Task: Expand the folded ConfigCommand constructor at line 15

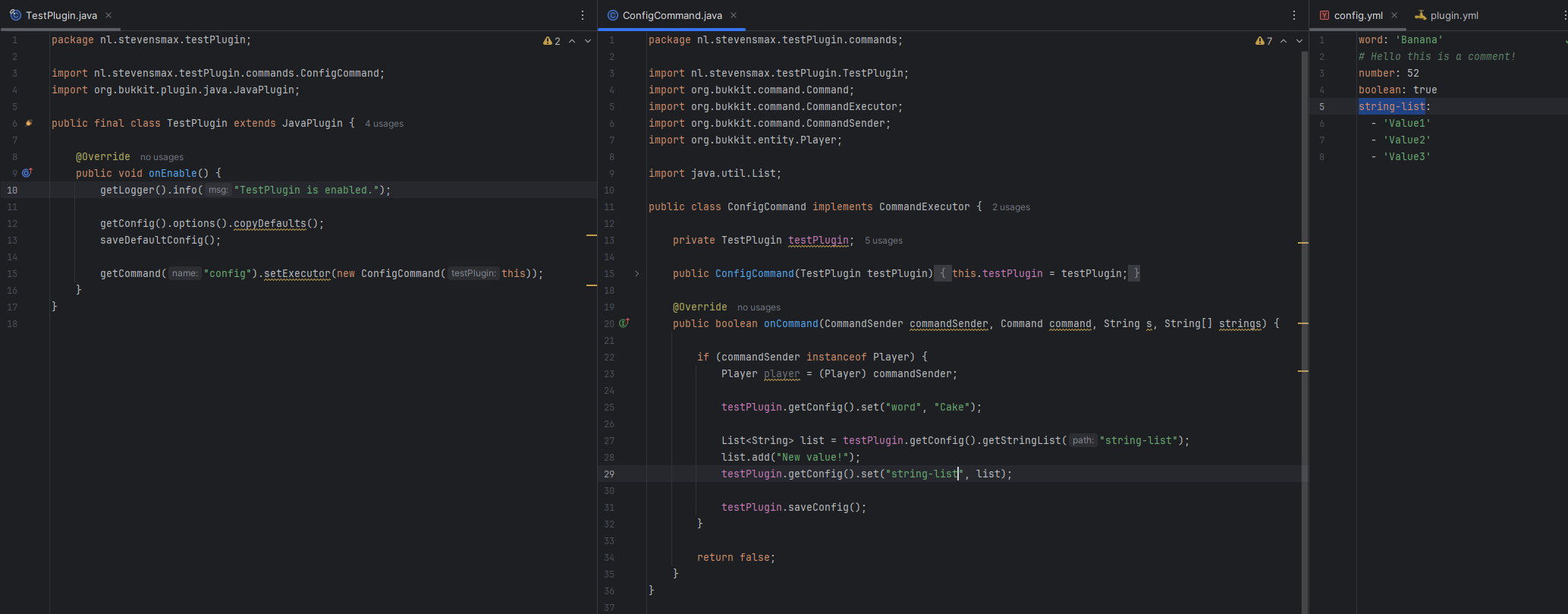Action: pyautogui.click(x=636, y=273)
